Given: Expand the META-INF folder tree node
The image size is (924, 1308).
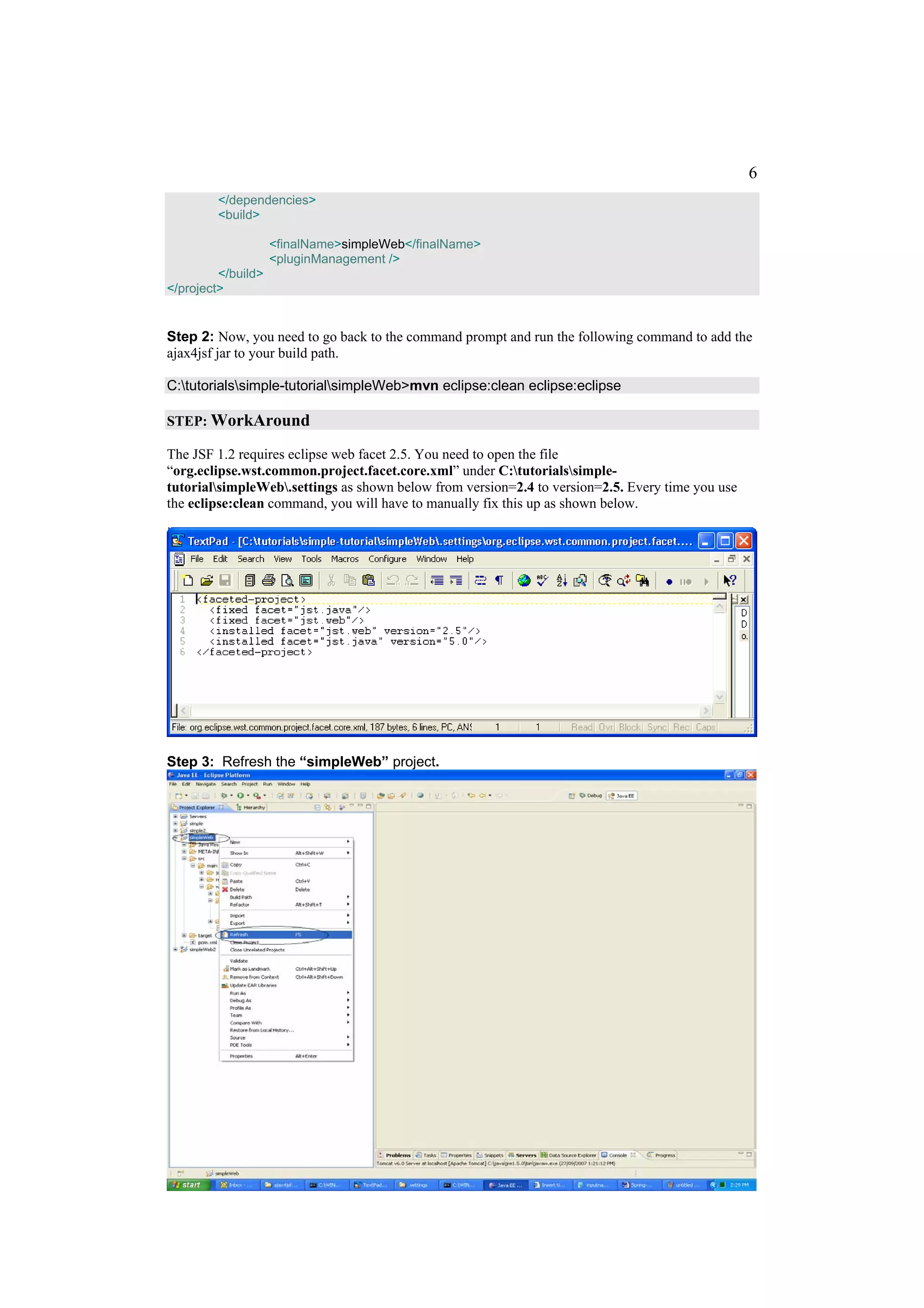Looking at the screenshot, I should coord(184,852).
